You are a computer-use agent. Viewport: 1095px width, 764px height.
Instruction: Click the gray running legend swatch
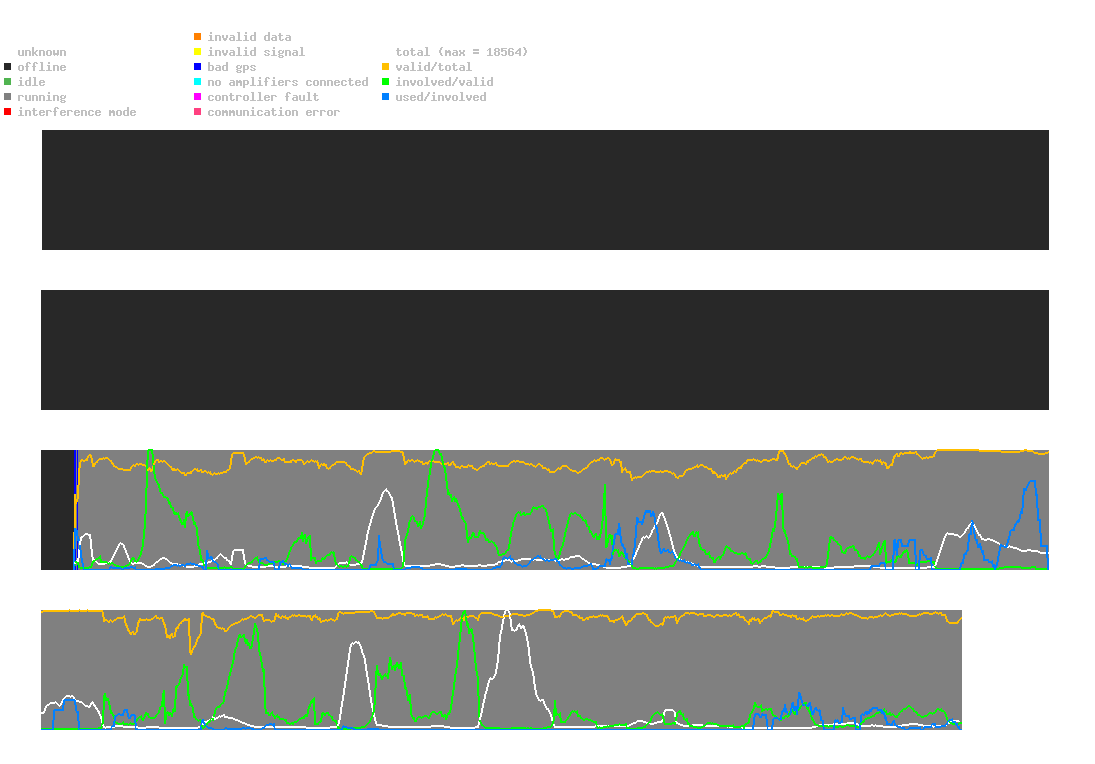click(x=8, y=97)
